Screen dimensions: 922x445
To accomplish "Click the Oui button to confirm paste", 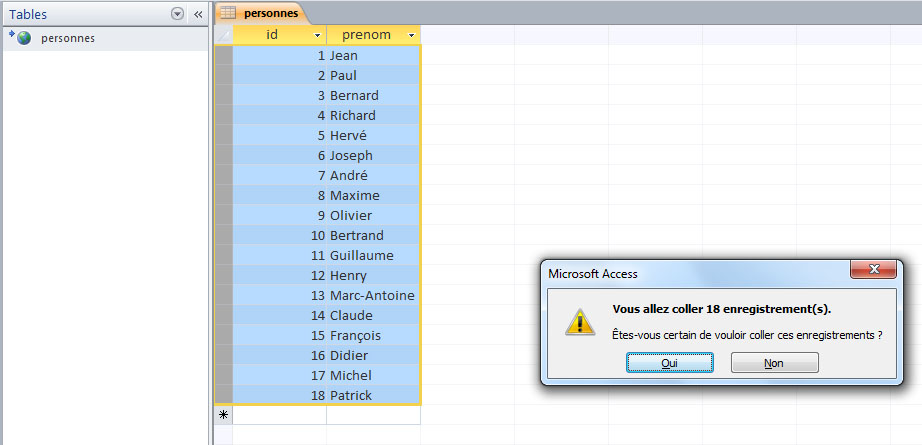I will [x=669, y=363].
